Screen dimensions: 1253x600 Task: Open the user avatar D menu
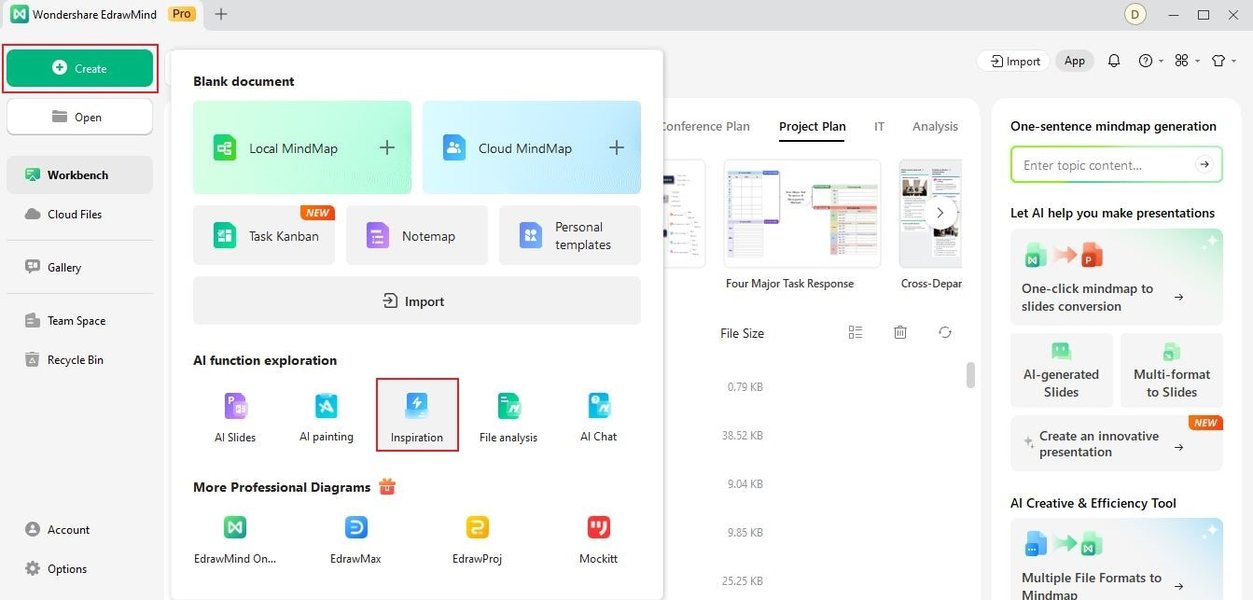point(1135,14)
